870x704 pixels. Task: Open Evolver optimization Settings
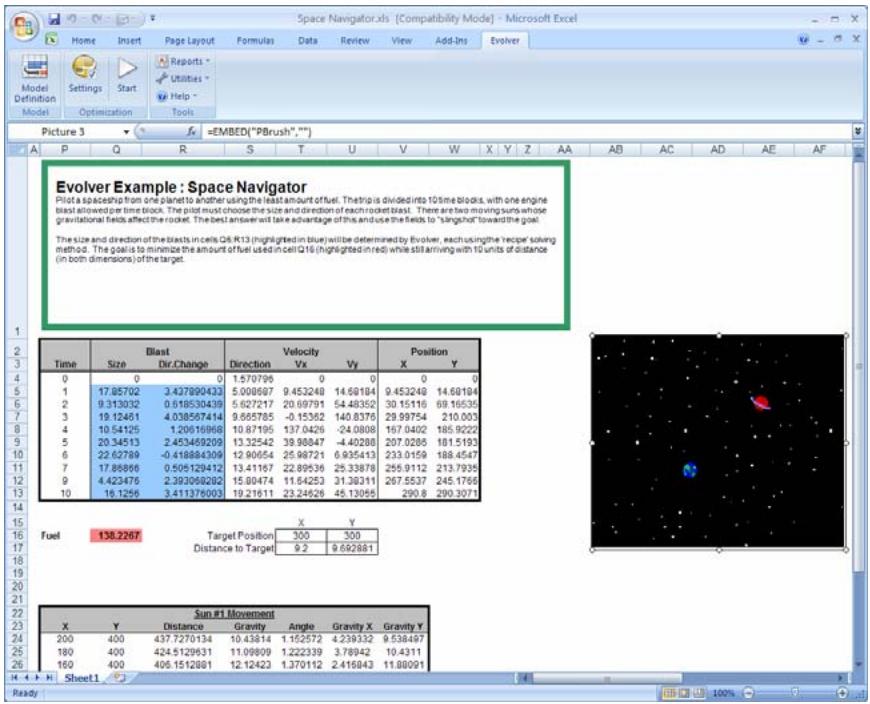85,74
